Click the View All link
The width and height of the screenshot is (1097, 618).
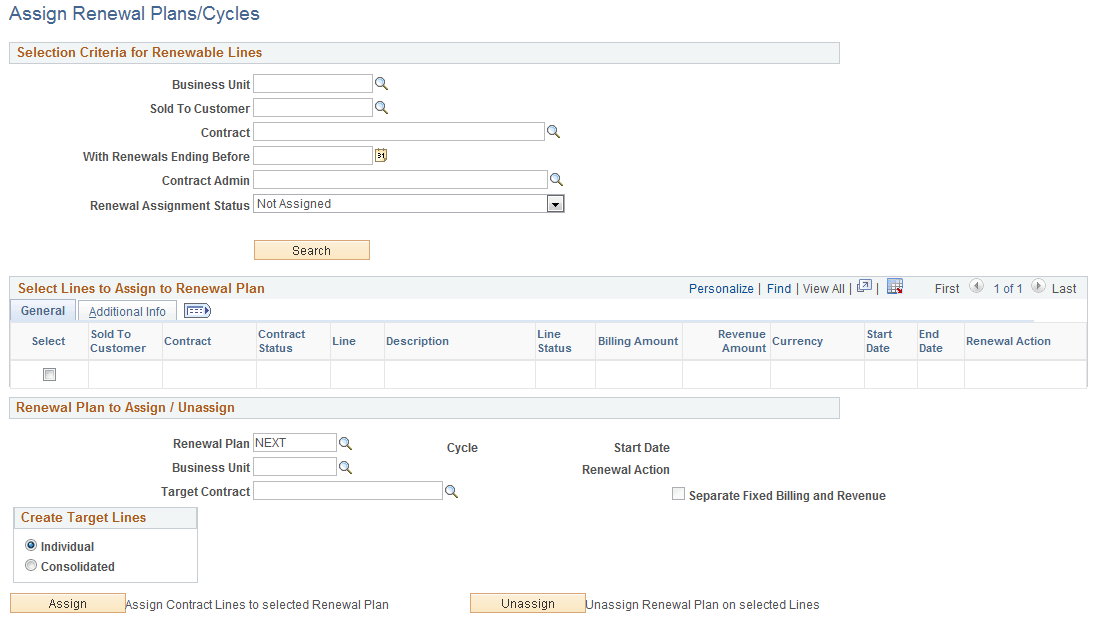(823, 288)
